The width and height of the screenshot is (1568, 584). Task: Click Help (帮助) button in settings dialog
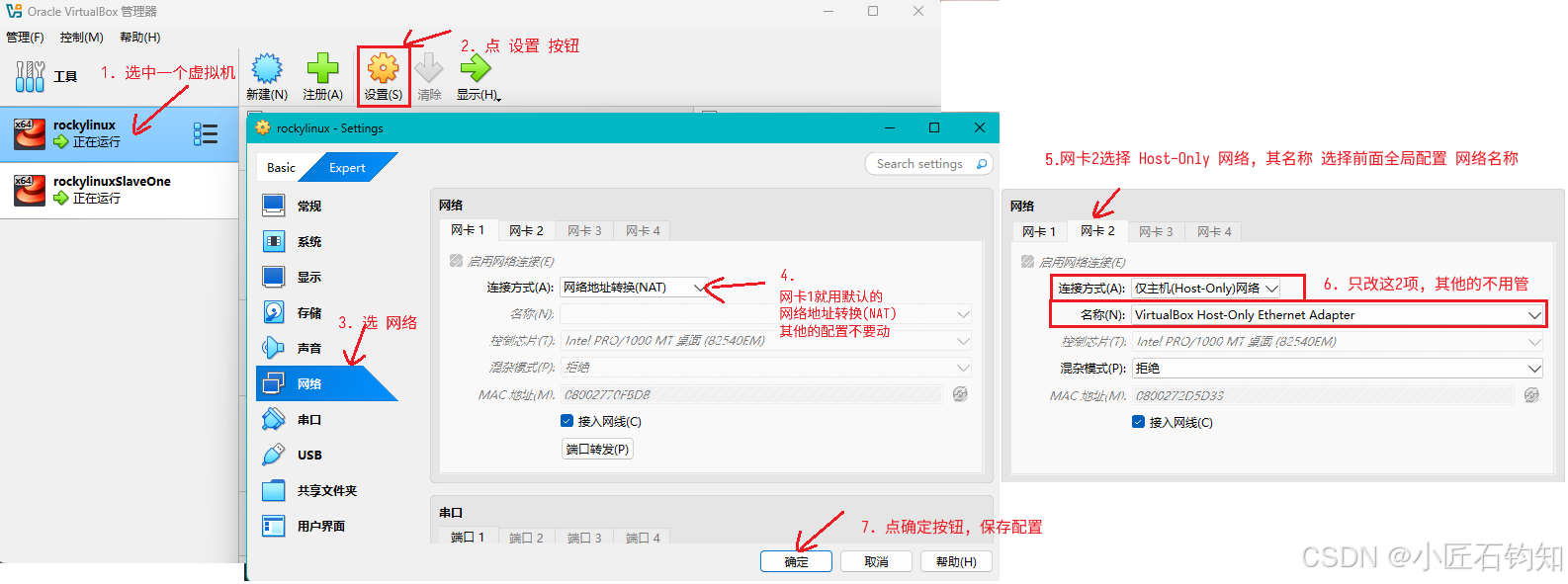pos(956,561)
